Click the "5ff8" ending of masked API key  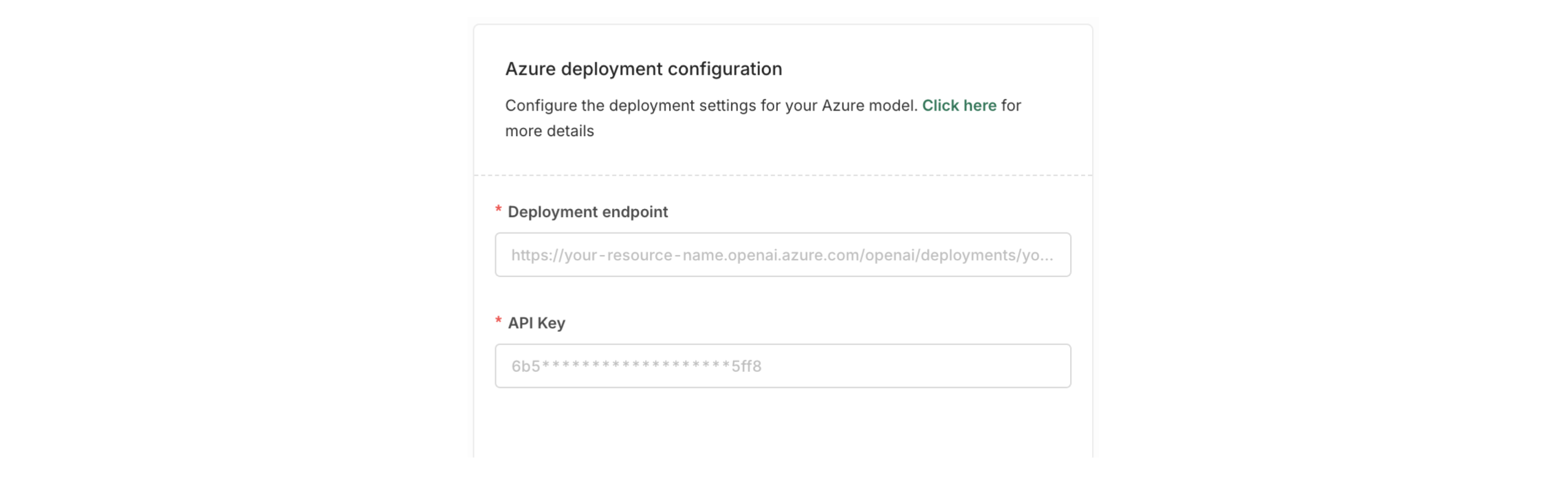746,366
